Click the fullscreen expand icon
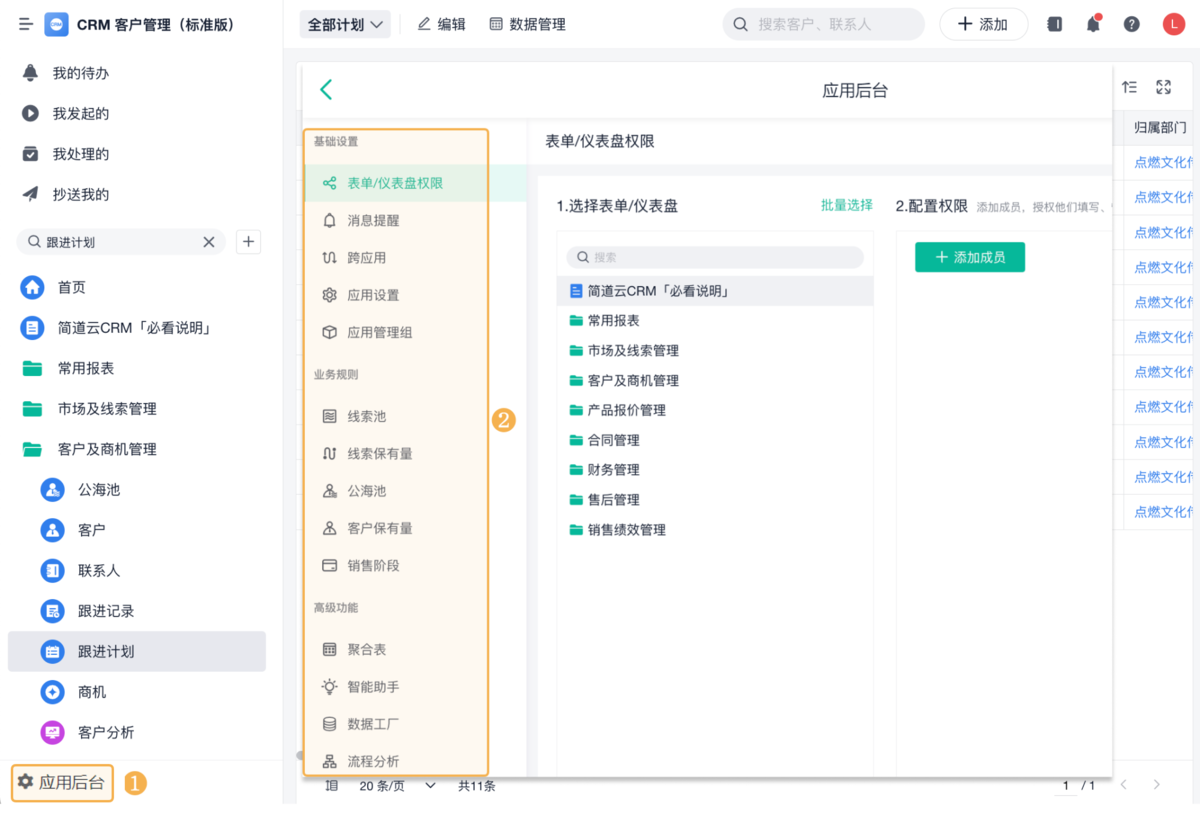1200x815 pixels. coord(1163,88)
